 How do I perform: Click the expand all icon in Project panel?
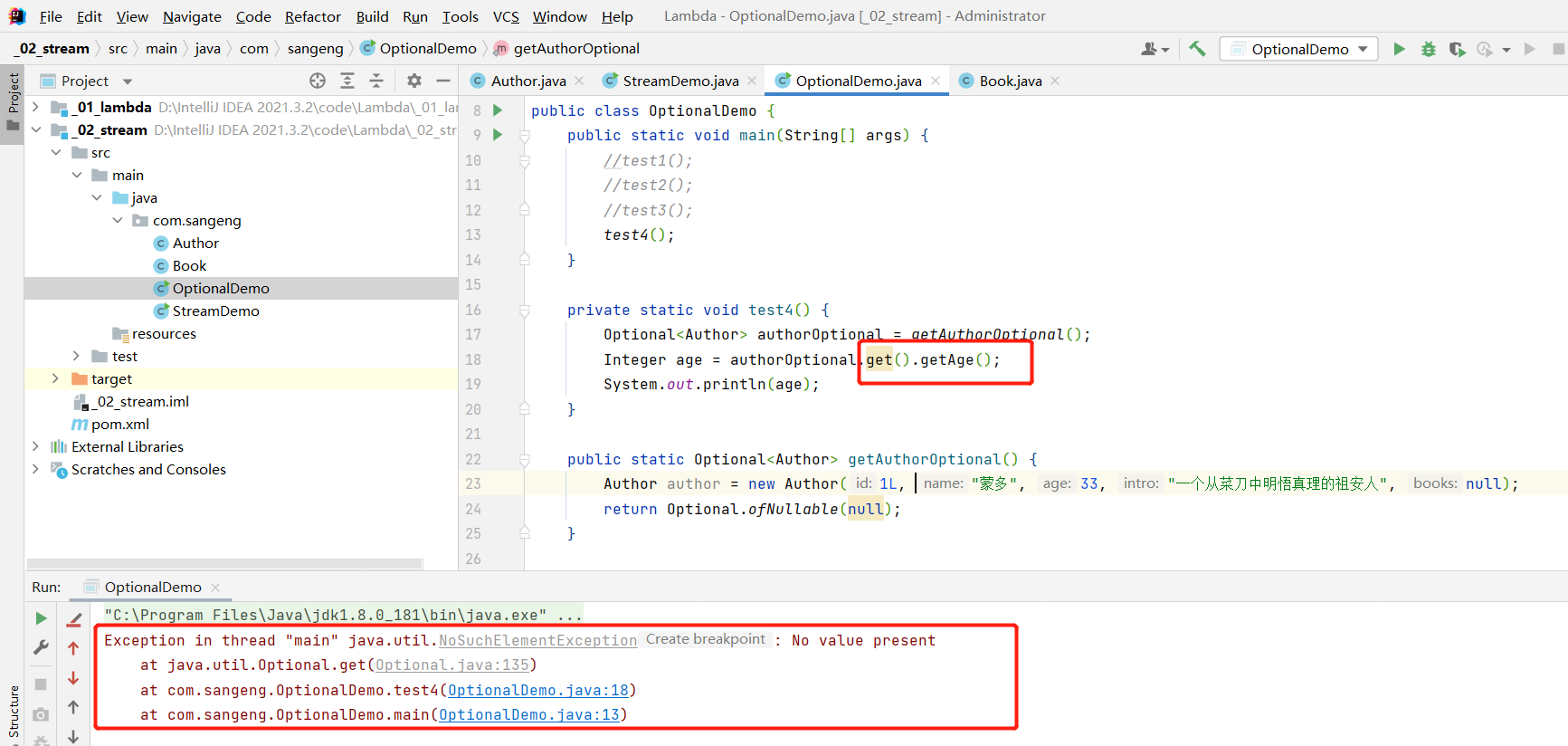347,81
